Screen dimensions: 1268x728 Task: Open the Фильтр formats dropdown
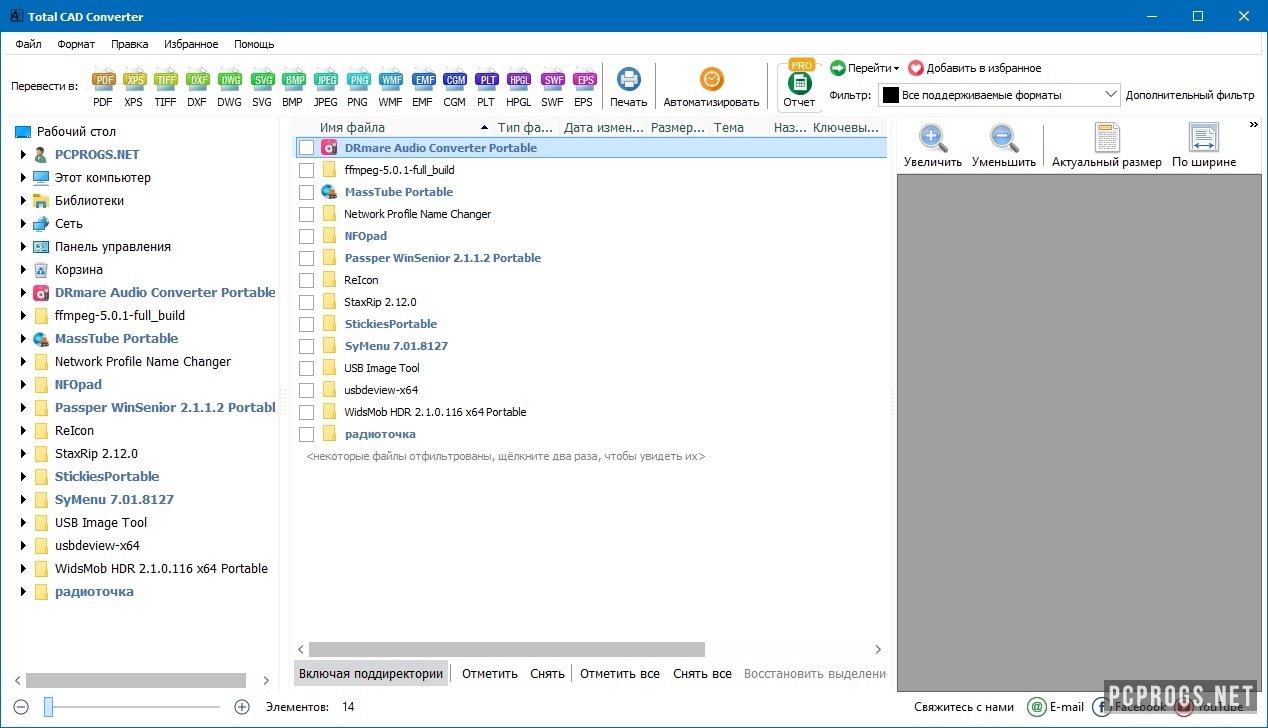pyautogui.click(x=1000, y=95)
